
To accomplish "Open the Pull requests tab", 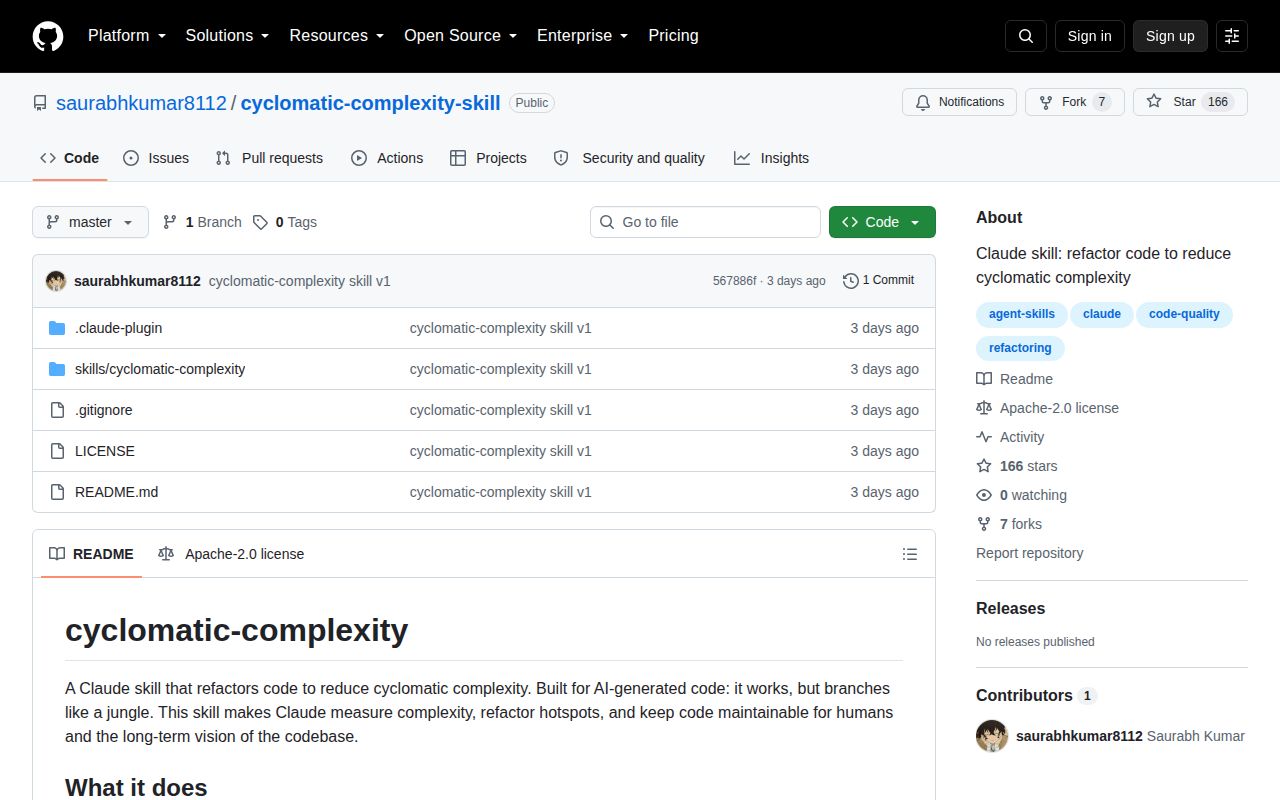I will [270, 158].
